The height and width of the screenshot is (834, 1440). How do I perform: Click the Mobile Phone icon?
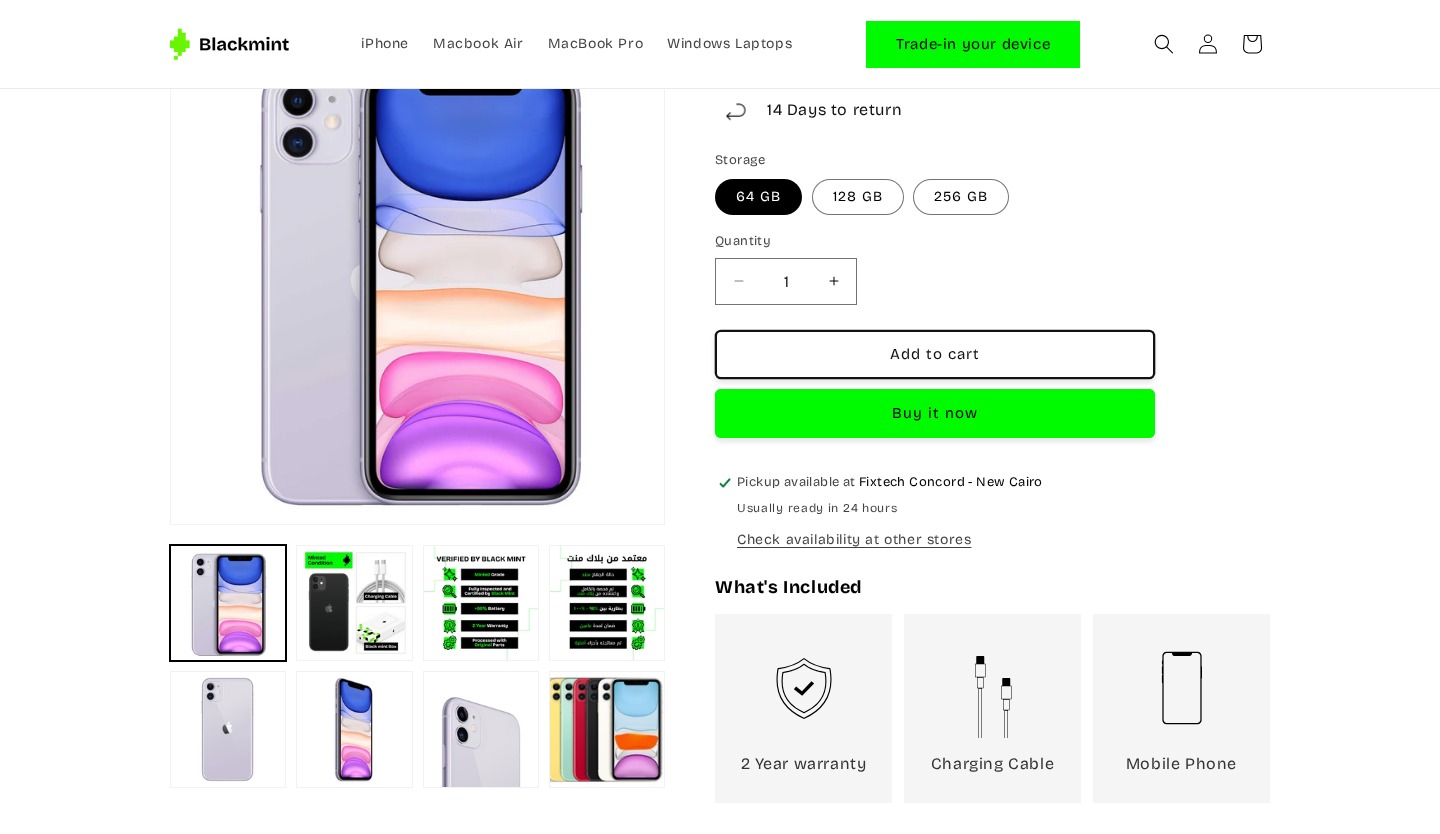[1181, 688]
